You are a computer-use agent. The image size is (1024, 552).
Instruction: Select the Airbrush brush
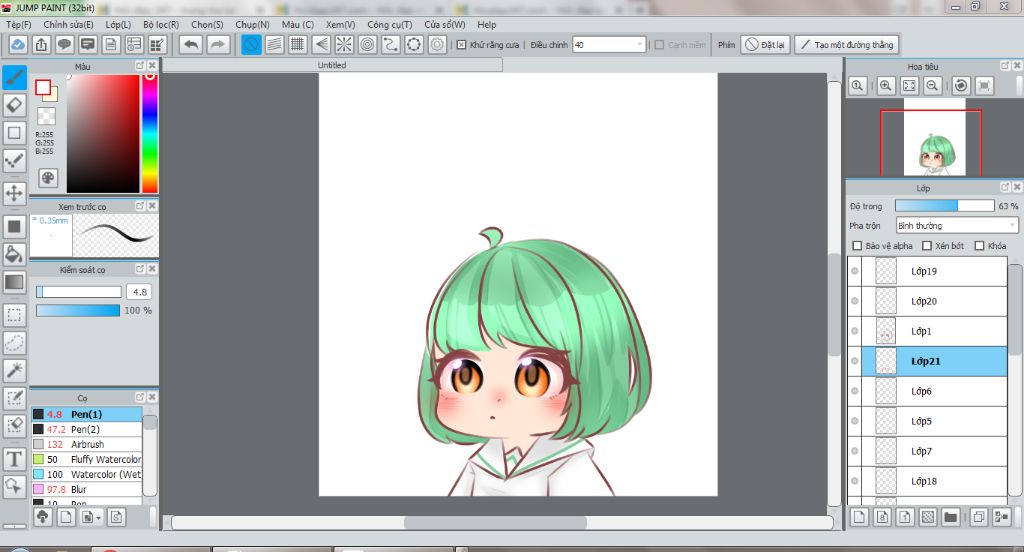tap(86, 444)
